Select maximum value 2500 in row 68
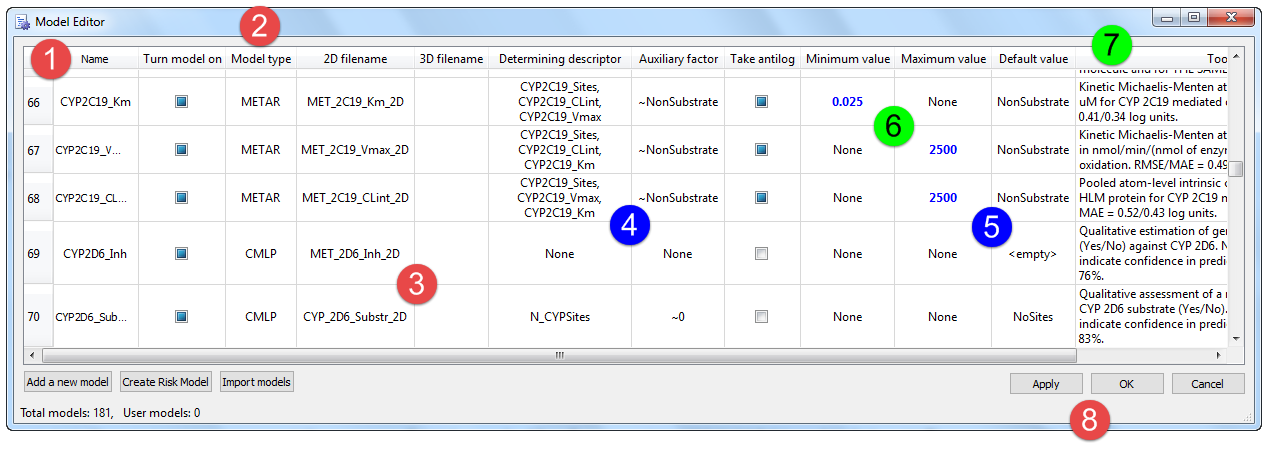Screen dimensions: 1277x451 [943, 198]
